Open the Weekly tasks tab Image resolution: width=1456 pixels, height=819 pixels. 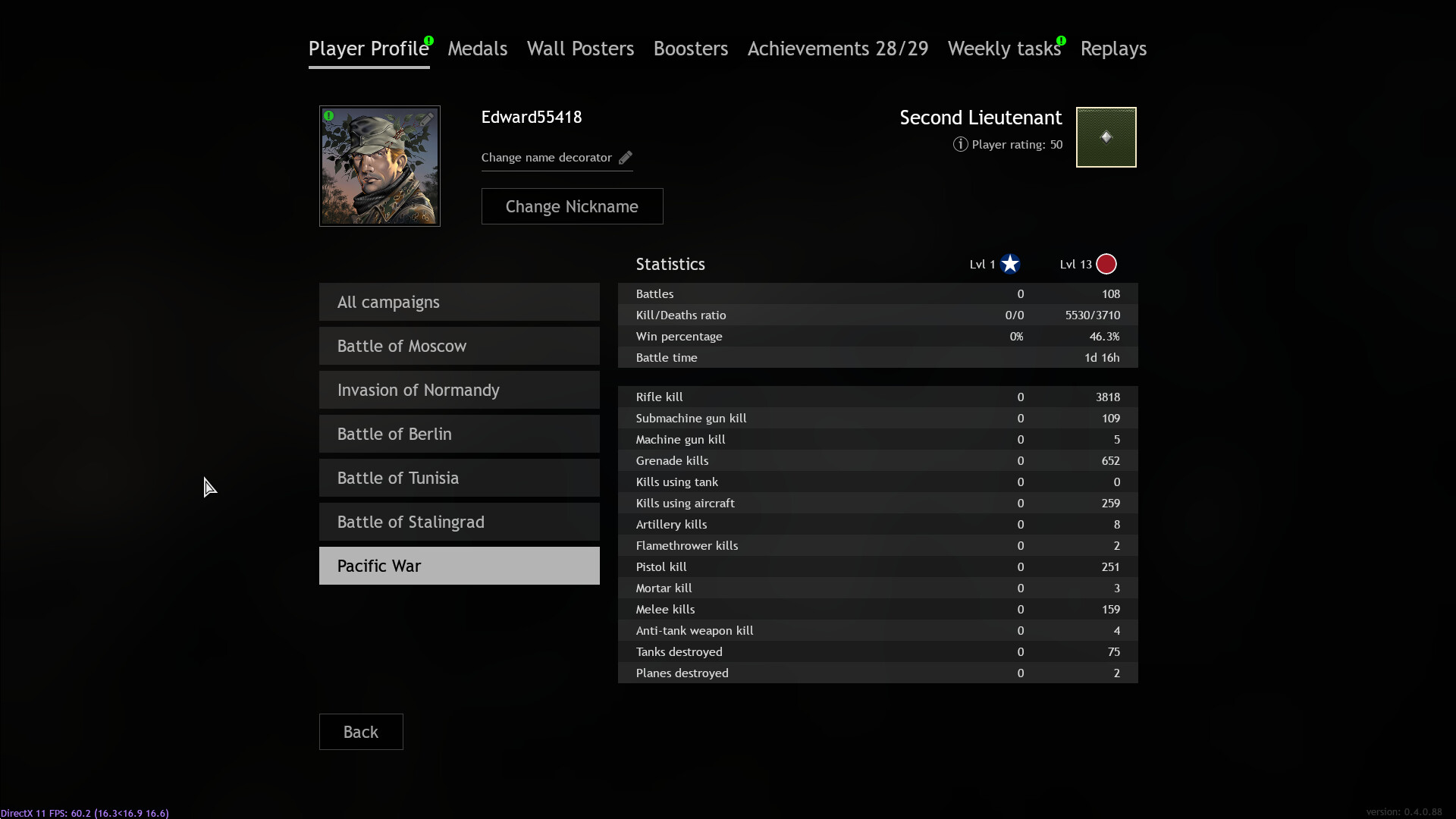[x=1003, y=49]
